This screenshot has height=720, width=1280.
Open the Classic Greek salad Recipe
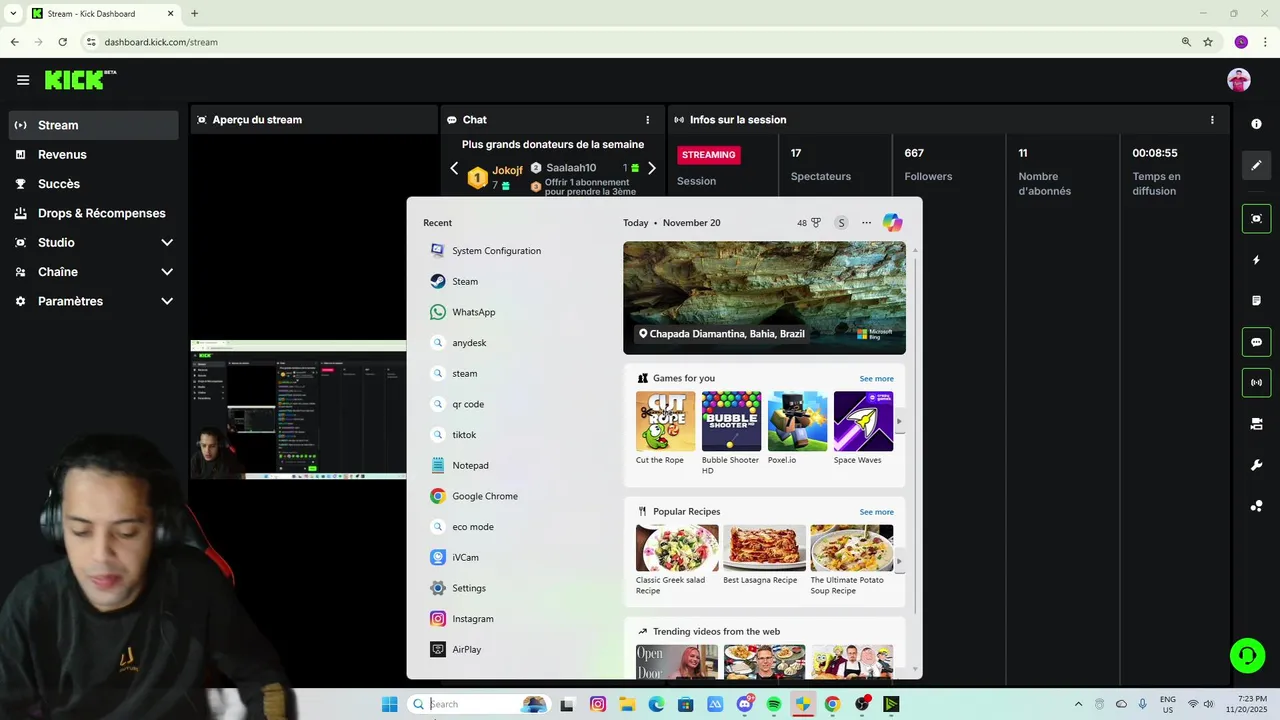677,560
